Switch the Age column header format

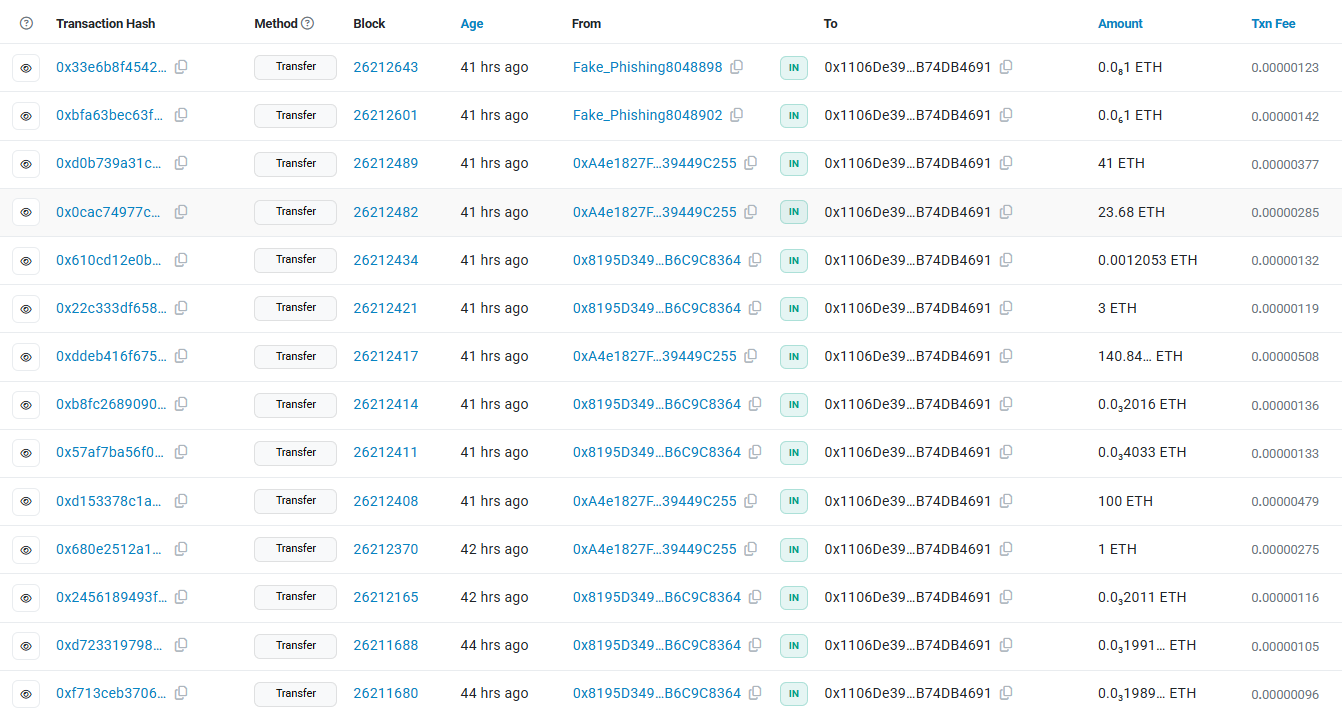coord(472,23)
